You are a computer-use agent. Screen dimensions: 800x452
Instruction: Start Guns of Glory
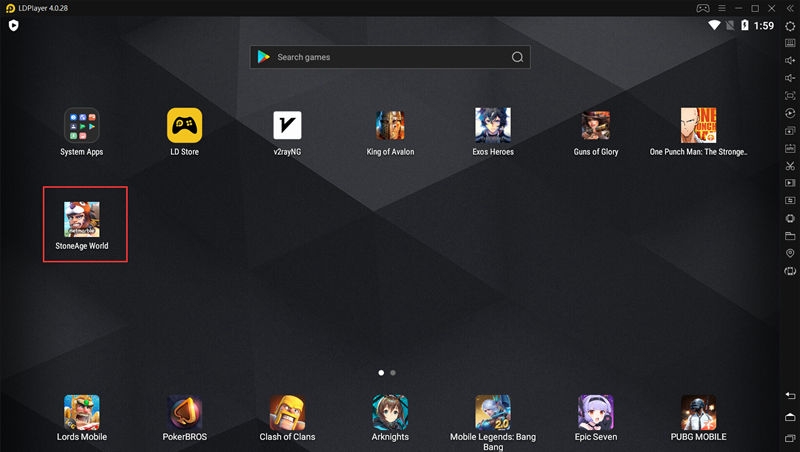pyautogui.click(x=595, y=125)
